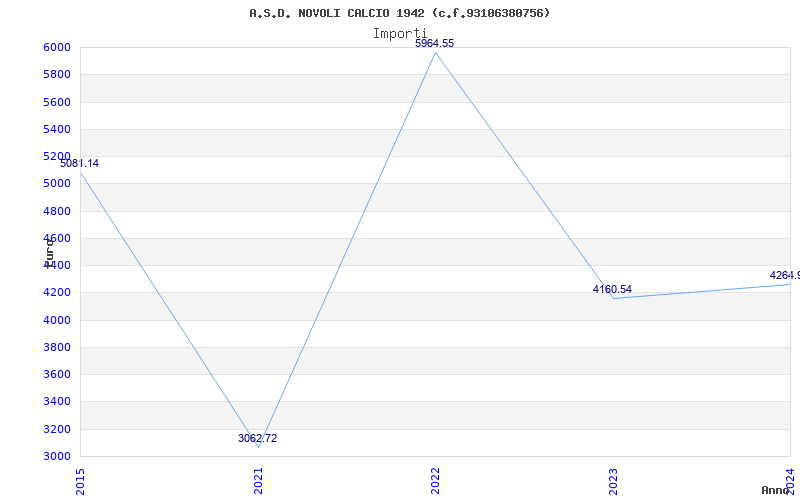Click the 4800 y-axis value

click(x=57, y=211)
